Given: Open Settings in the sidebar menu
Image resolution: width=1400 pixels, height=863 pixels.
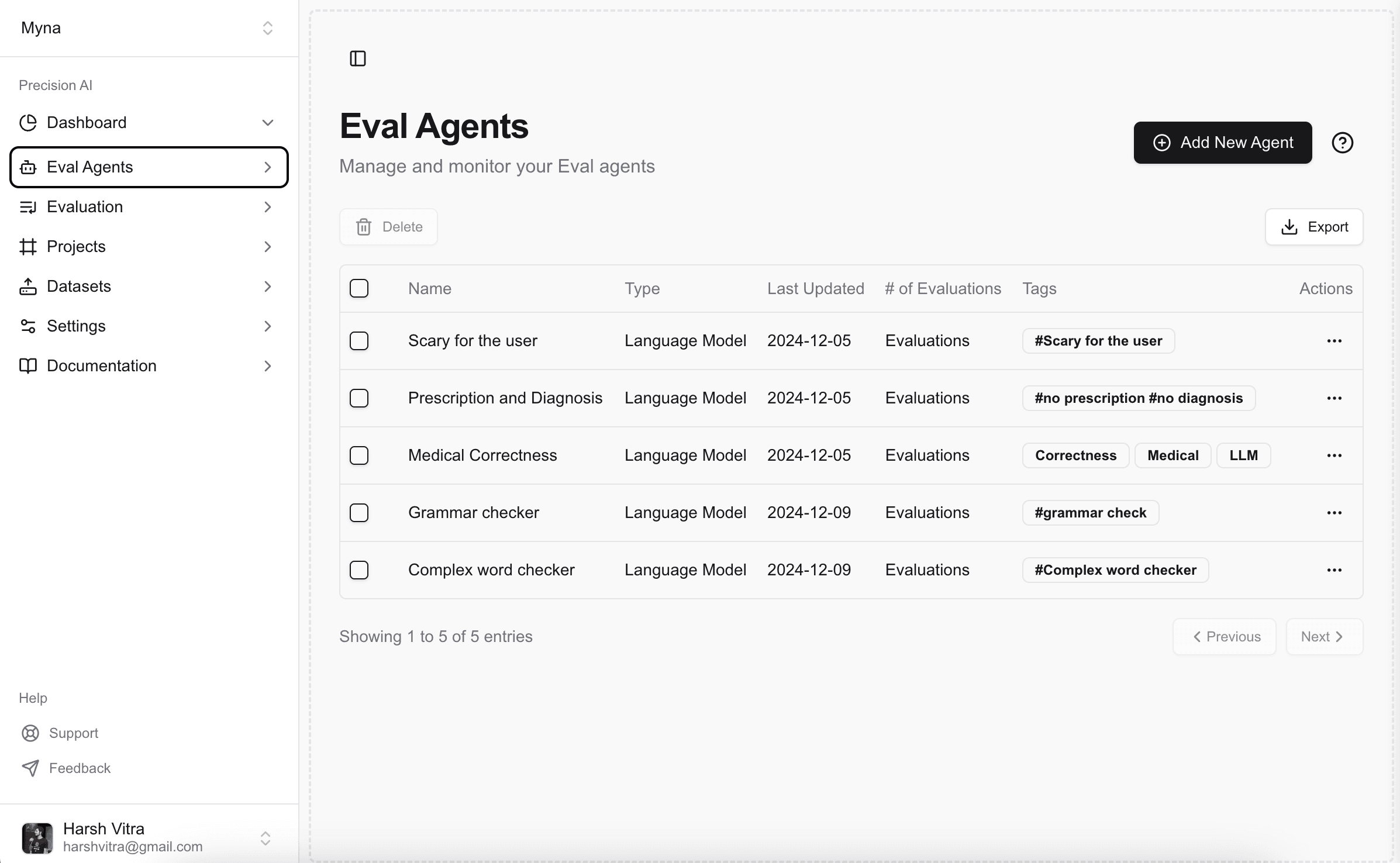Looking at the screenshot, I should tap(149, 326).
